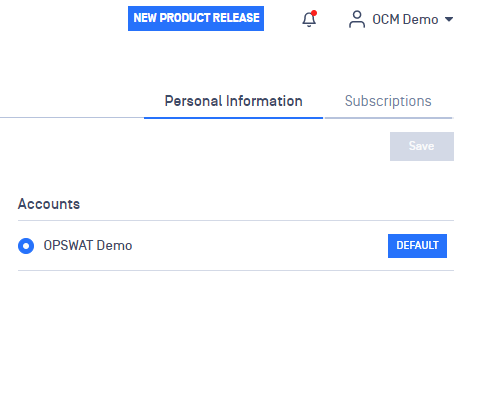483x420 pixels.
Task: Click the user profile silhouette icon
Action: click(x=357, y=19)
